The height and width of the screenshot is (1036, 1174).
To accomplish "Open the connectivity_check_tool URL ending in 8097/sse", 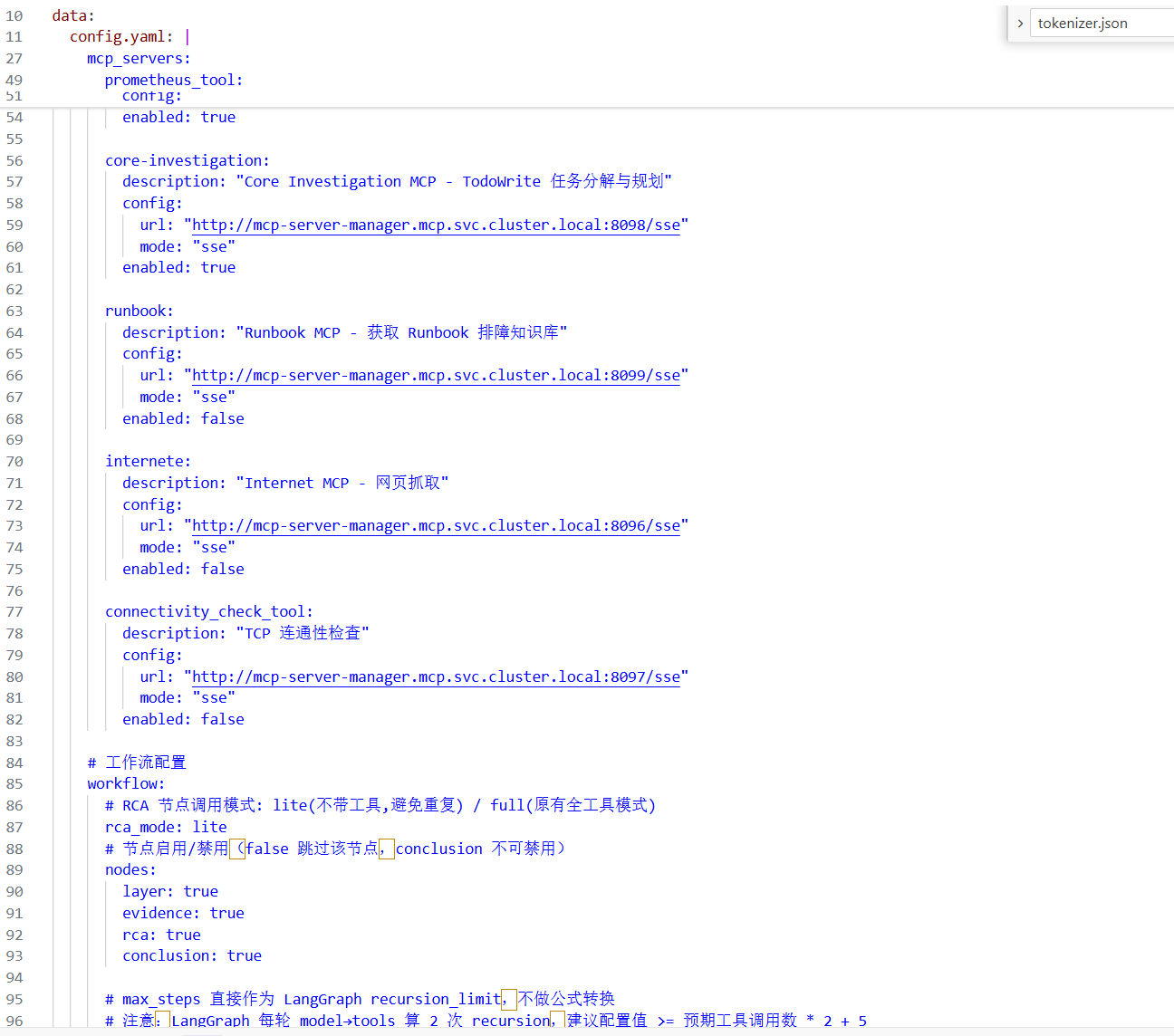I will 436,676.
